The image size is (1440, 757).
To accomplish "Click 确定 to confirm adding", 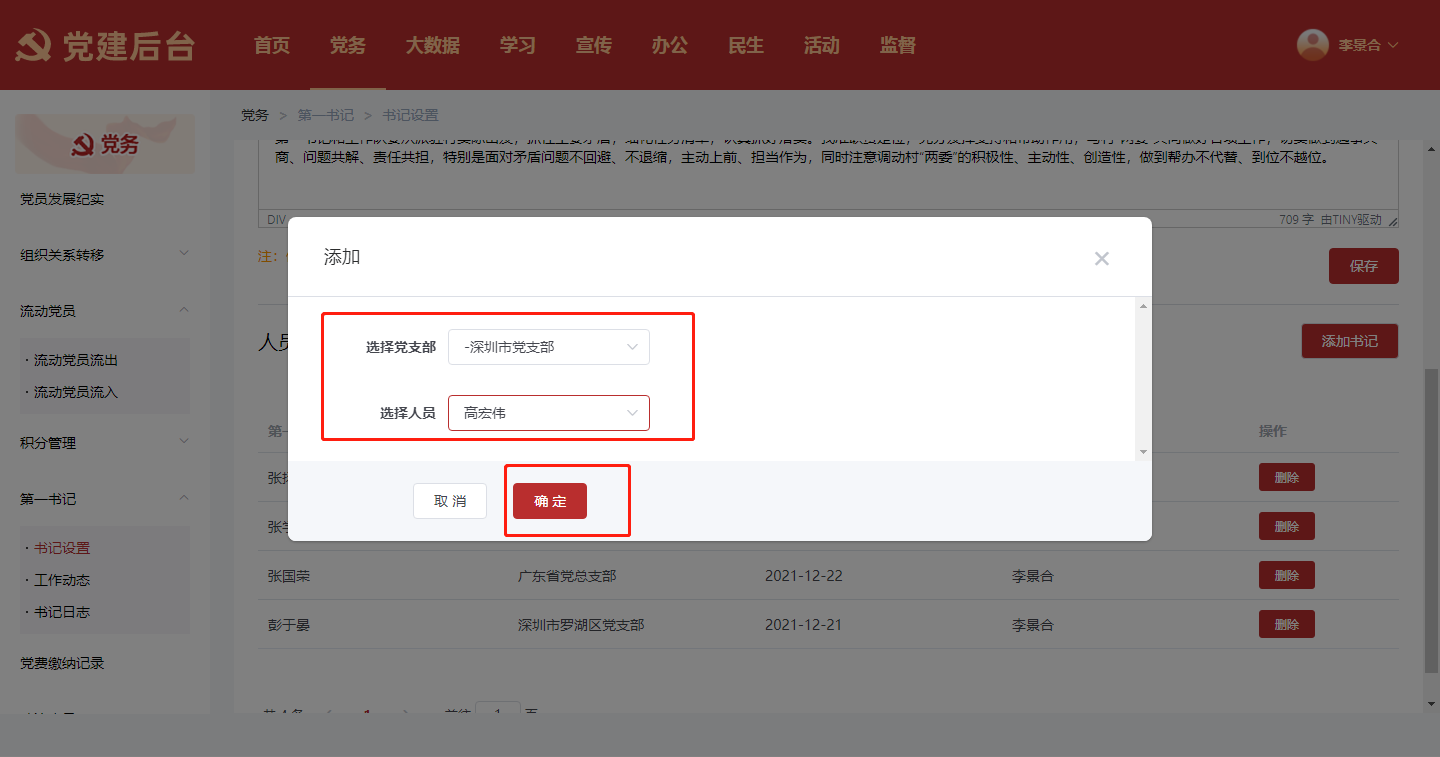I will 549,501.
